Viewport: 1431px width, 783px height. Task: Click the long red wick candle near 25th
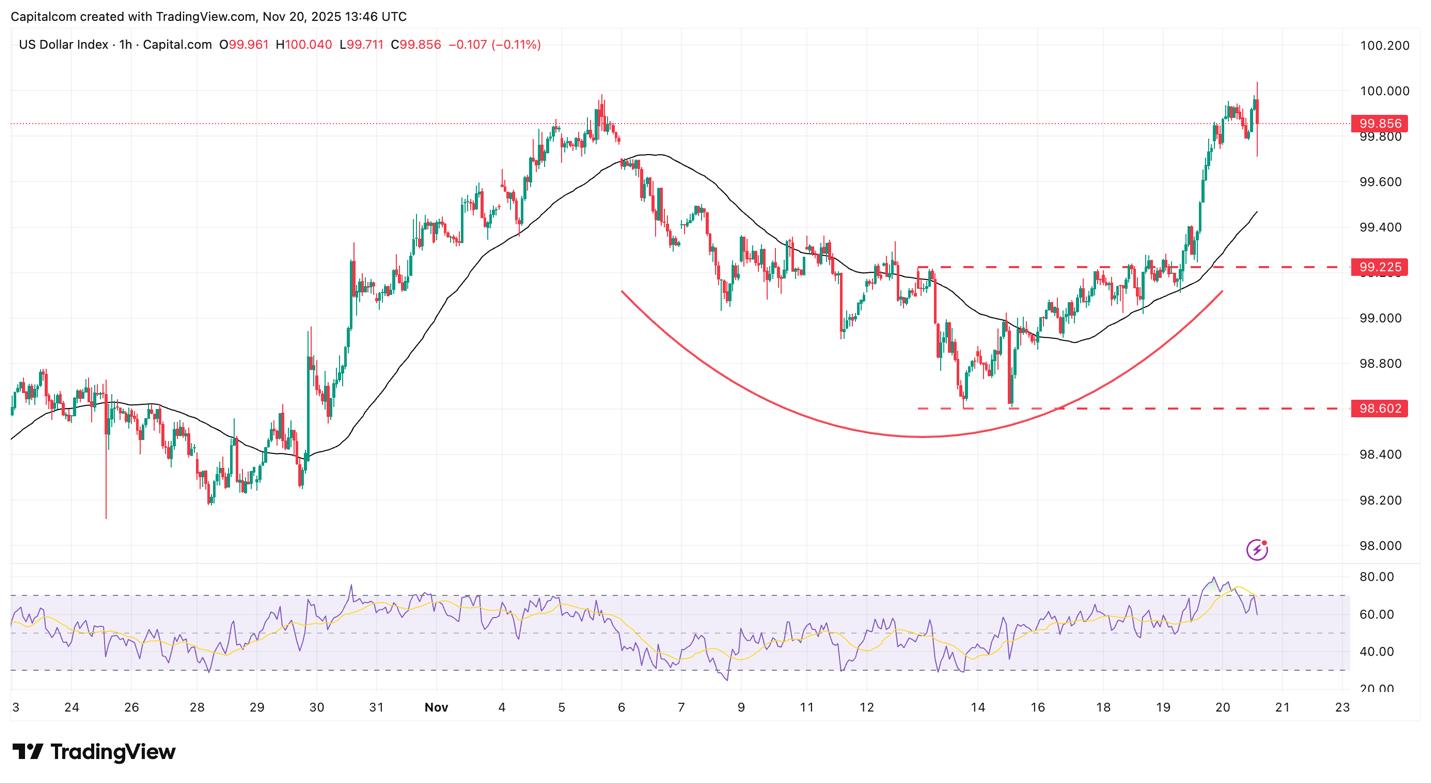[x=106, y=480]
